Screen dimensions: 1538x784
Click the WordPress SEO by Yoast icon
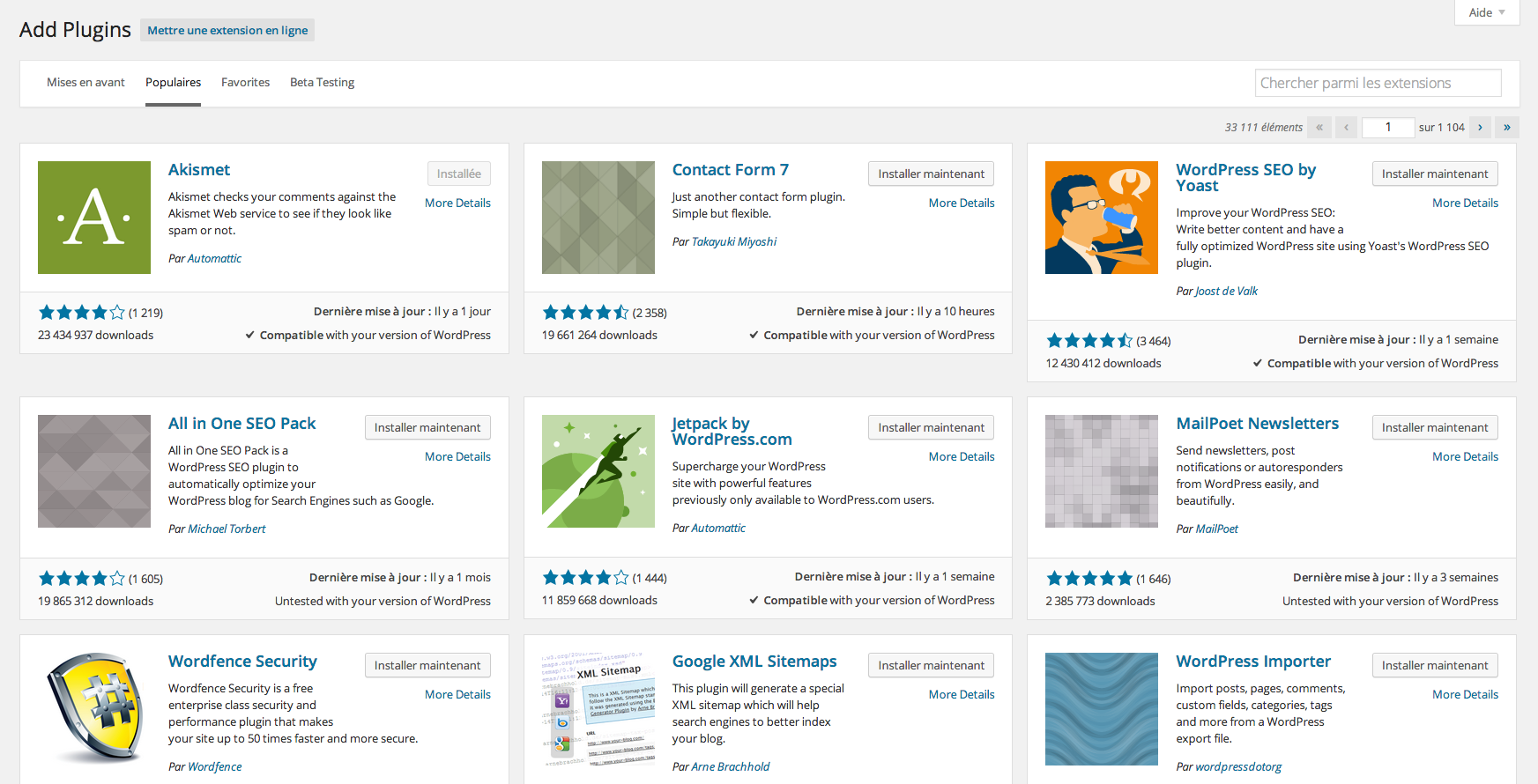click(1102, 218)
